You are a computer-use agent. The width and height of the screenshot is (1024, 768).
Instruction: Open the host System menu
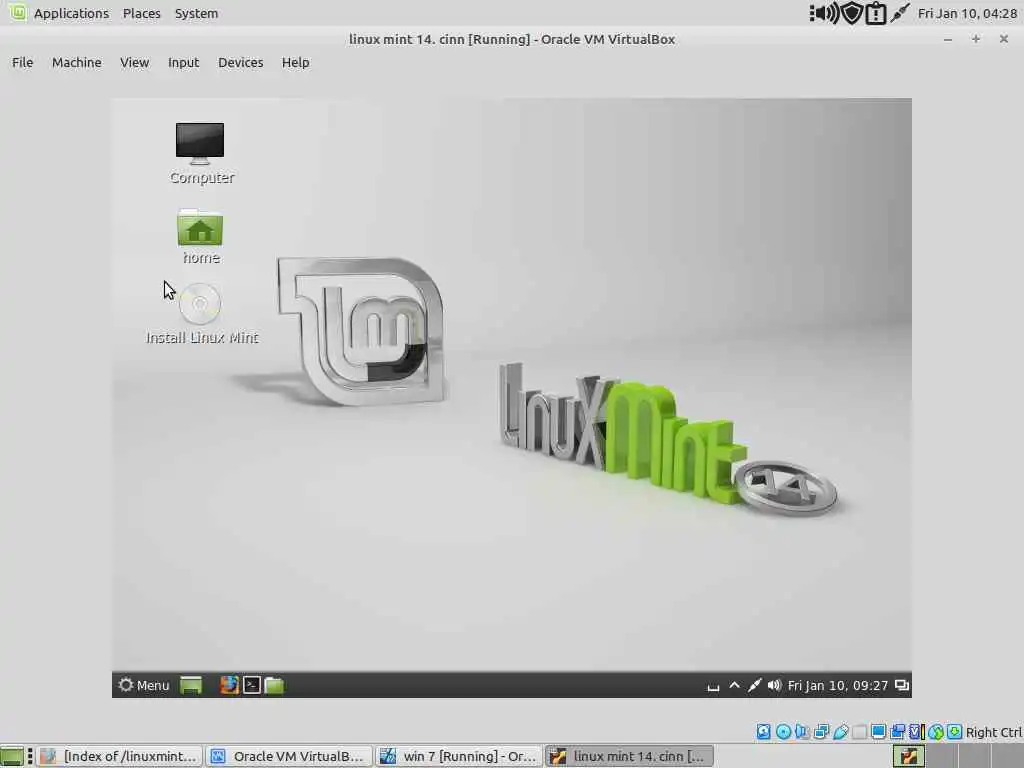tap(196, 13)
